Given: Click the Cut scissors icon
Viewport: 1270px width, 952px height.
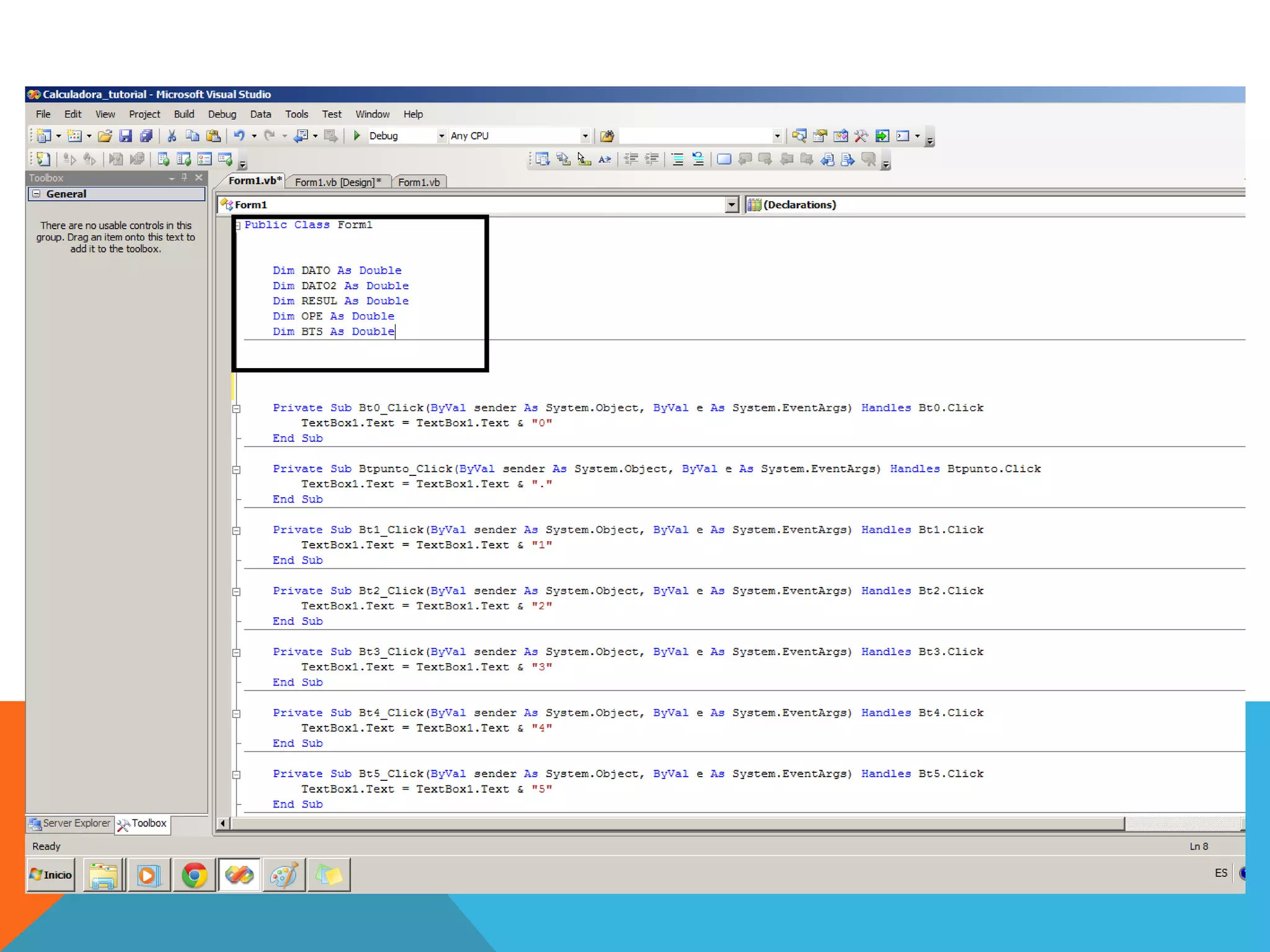Looking at the screenshot, I should pyautogui.click(x=172, y=136).
